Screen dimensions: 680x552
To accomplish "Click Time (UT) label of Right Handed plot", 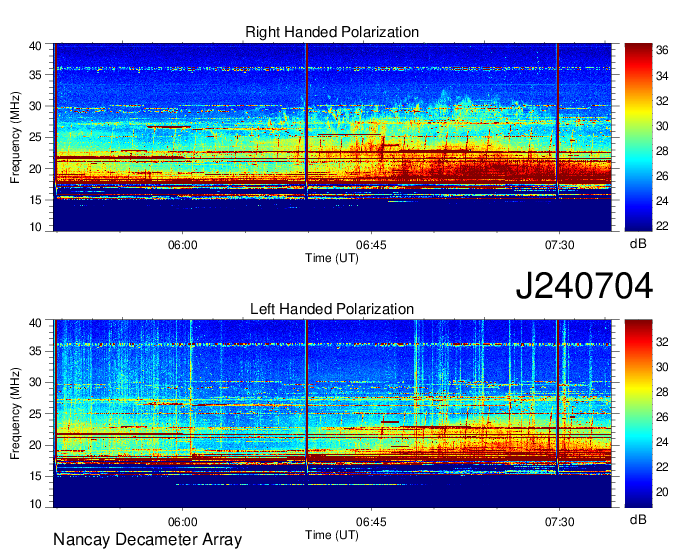I will tap(332, 258).
